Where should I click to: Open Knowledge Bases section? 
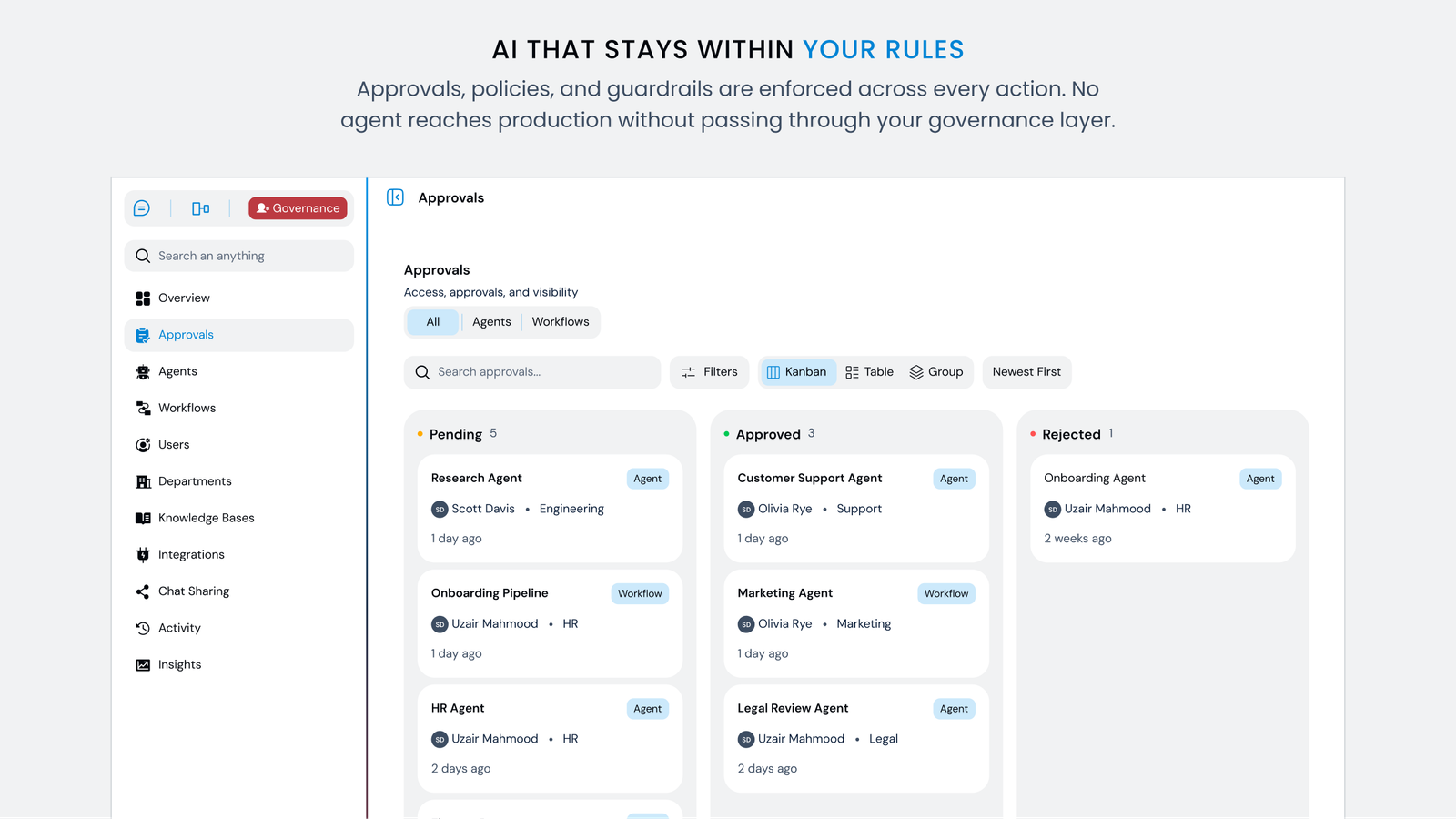pyautogui.click(x=206, y=518)
